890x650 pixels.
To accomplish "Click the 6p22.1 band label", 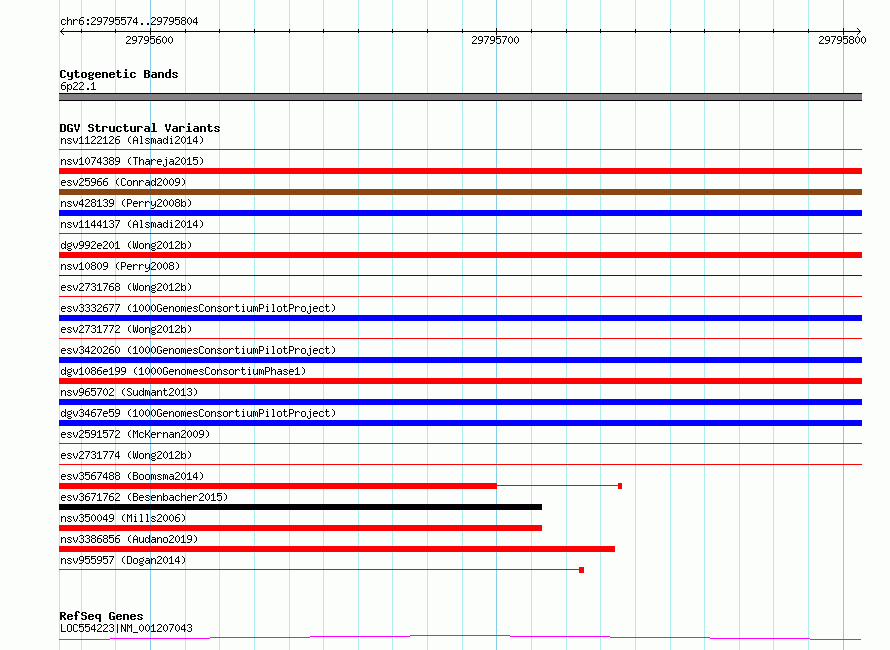I will [x=78, y=86].
